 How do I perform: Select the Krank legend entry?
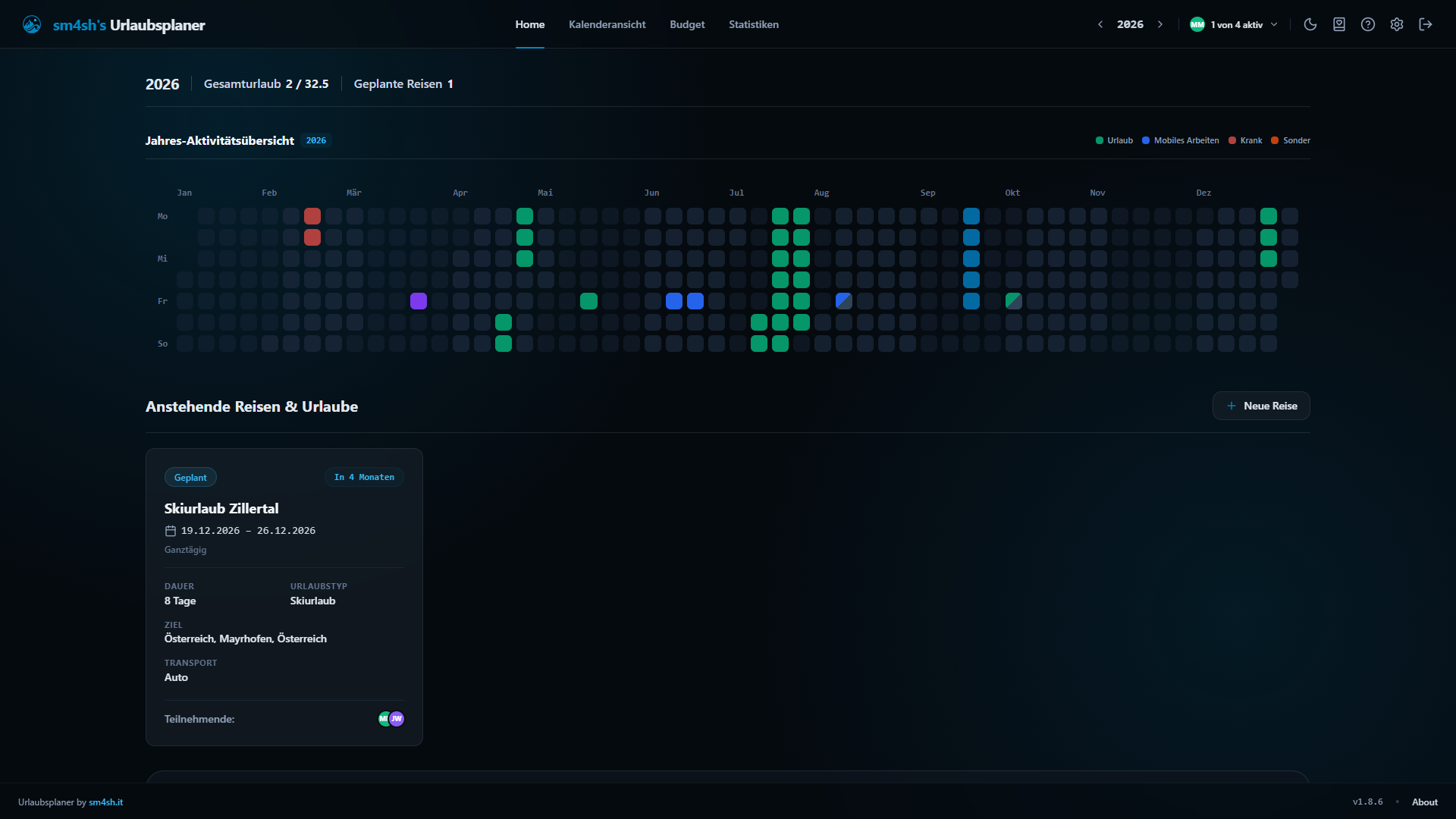pos(1245,140)
